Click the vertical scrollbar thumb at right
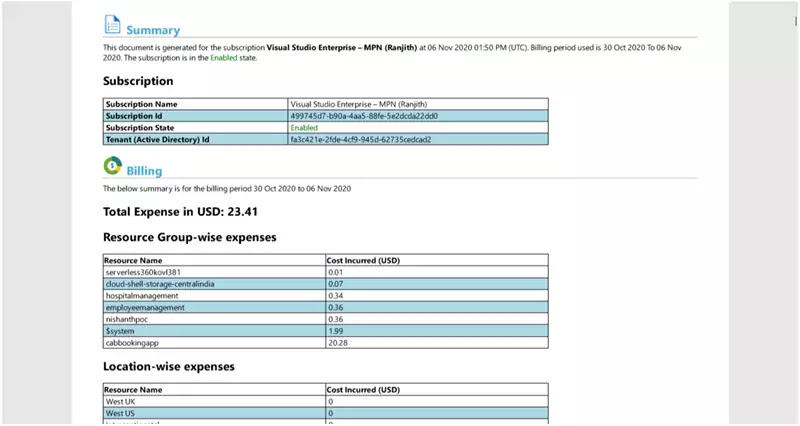 pyautogui.click(x=795, y=20)
